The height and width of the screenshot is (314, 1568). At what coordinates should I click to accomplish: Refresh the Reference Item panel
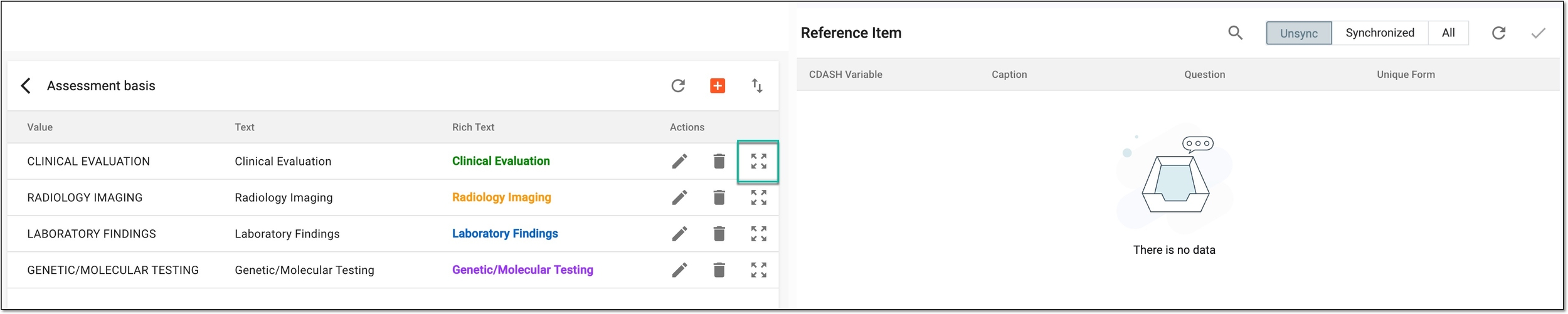(x=1498, y=33)
